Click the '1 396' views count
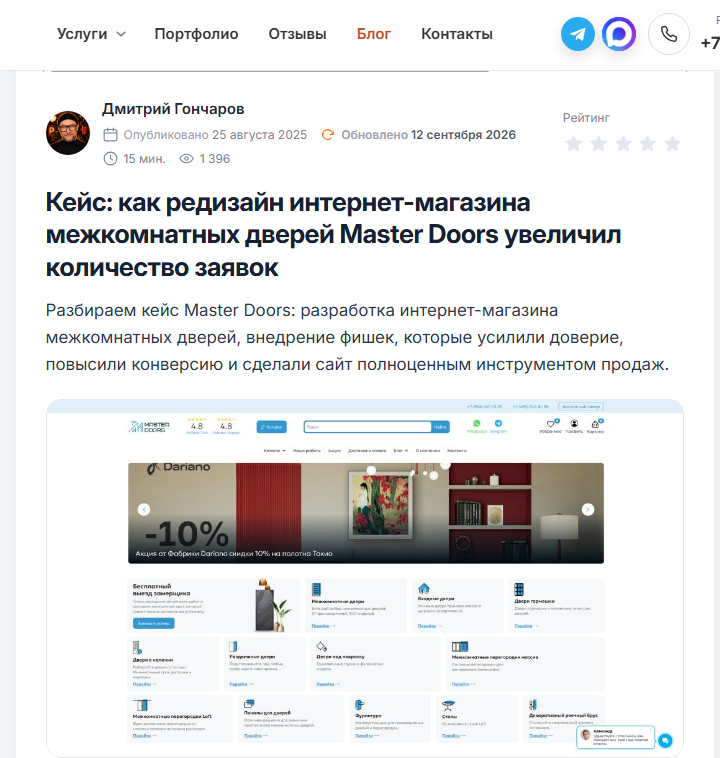Viewport: 720px width, 758px height. (215, 159)
